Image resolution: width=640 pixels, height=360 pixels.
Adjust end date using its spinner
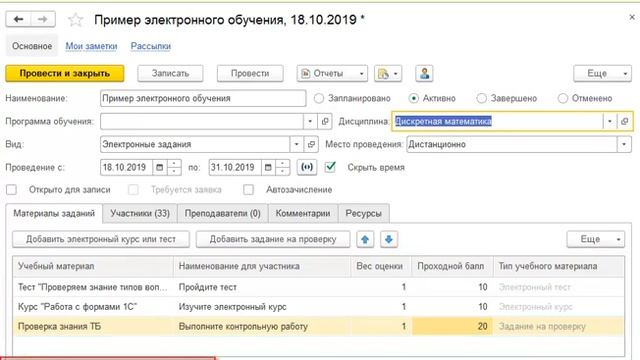(282, 167)
